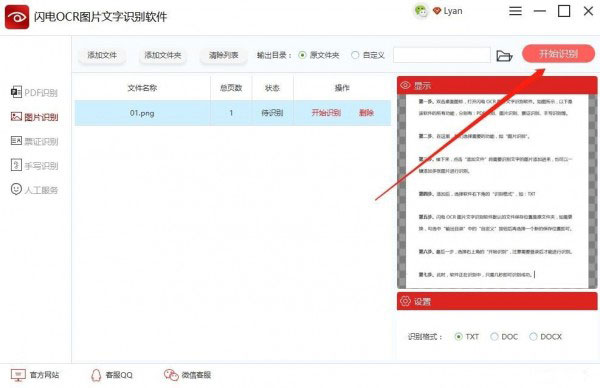
Task: Click the custom output path input field
Action: [442, 55]
